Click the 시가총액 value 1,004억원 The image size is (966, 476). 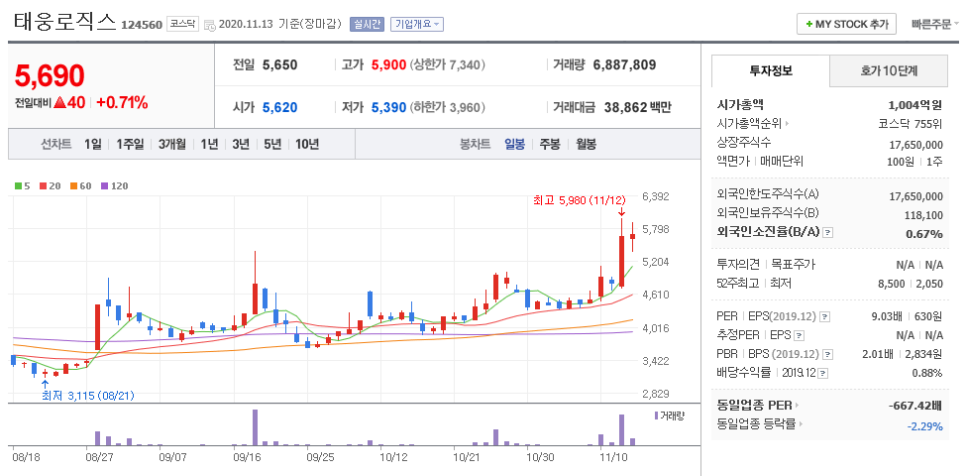(915, 105)
